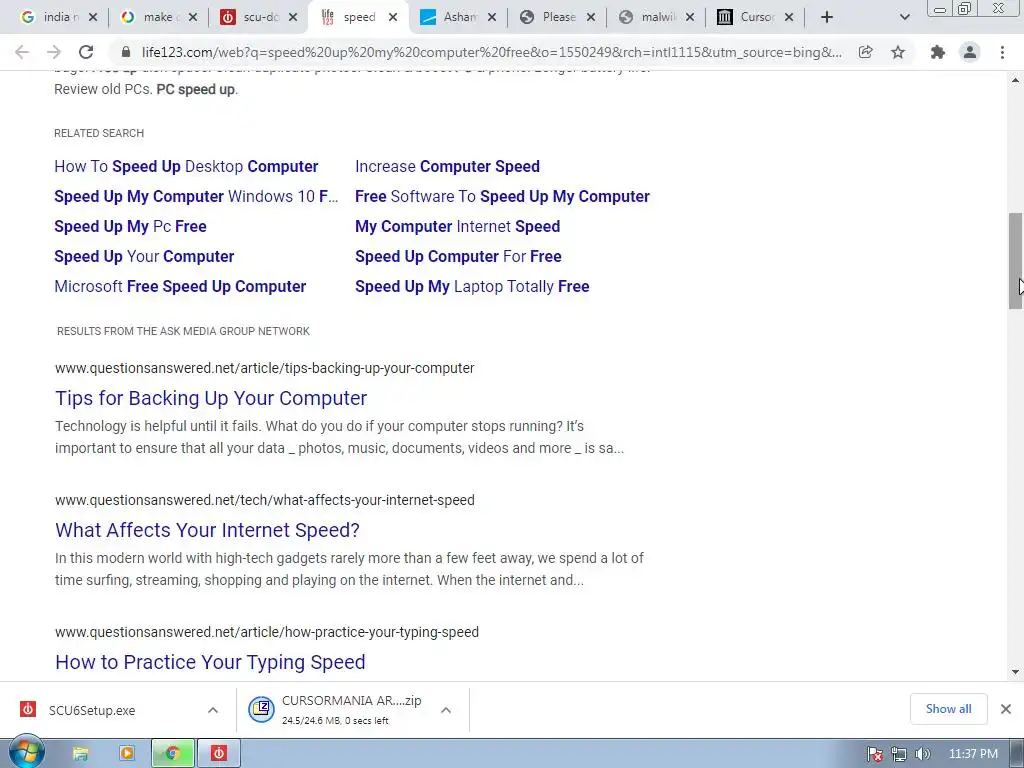This screenshot has width=1024, height=768.
Task: Click the how-practice-your-typing-speed URL text
Action: click(267, 632)
